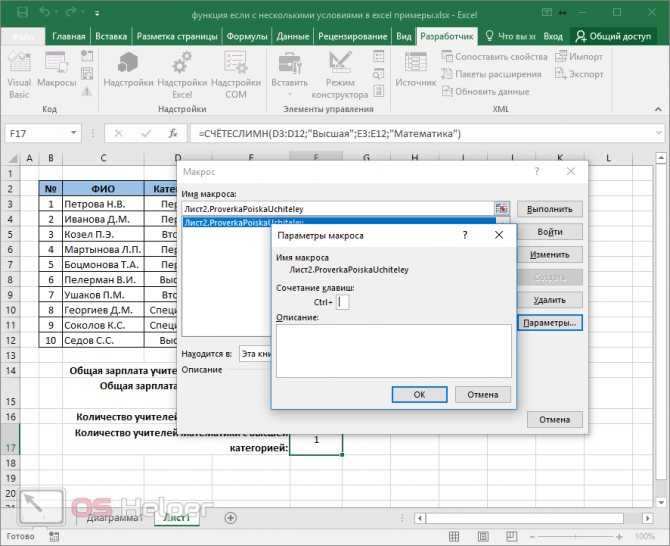Open the Рецензирование tab
This screenshot has width=670, height=546.
[353, 36]
